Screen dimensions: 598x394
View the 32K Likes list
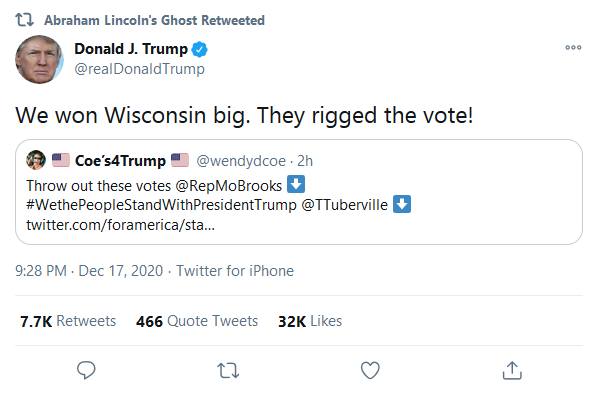[x=310, y=321]
